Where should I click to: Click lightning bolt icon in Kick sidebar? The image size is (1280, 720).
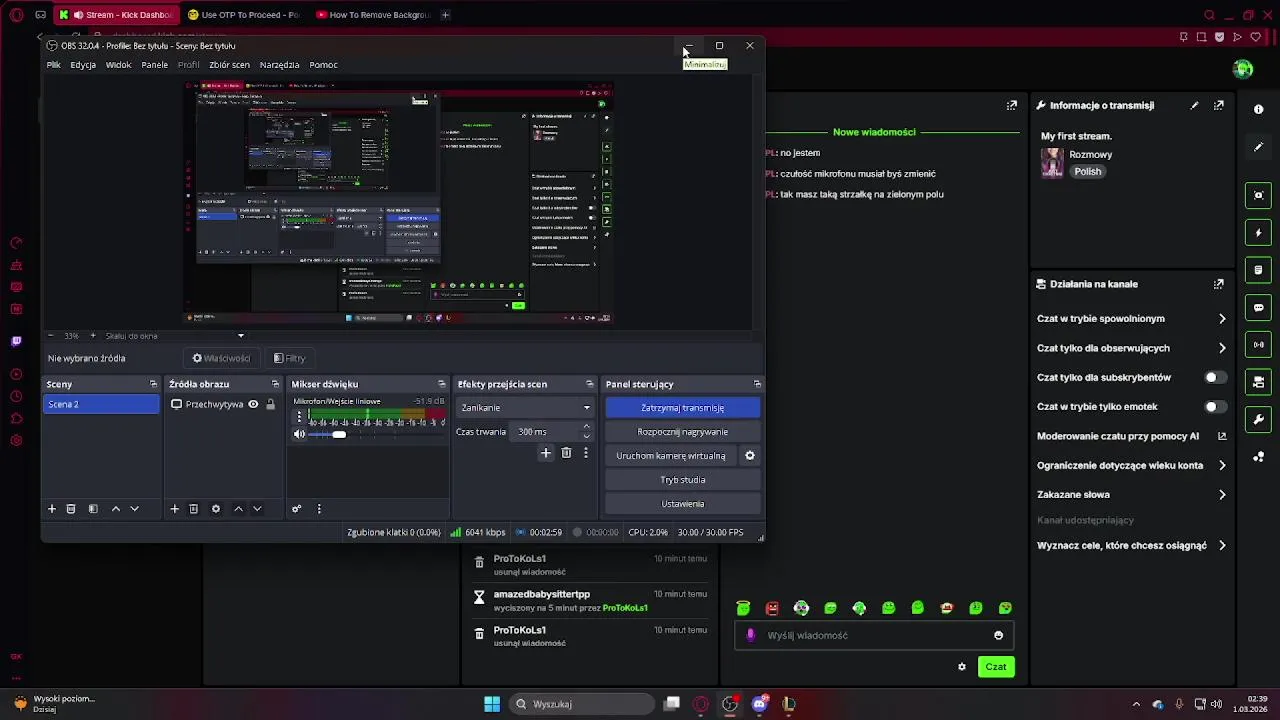click(1259, 233)
